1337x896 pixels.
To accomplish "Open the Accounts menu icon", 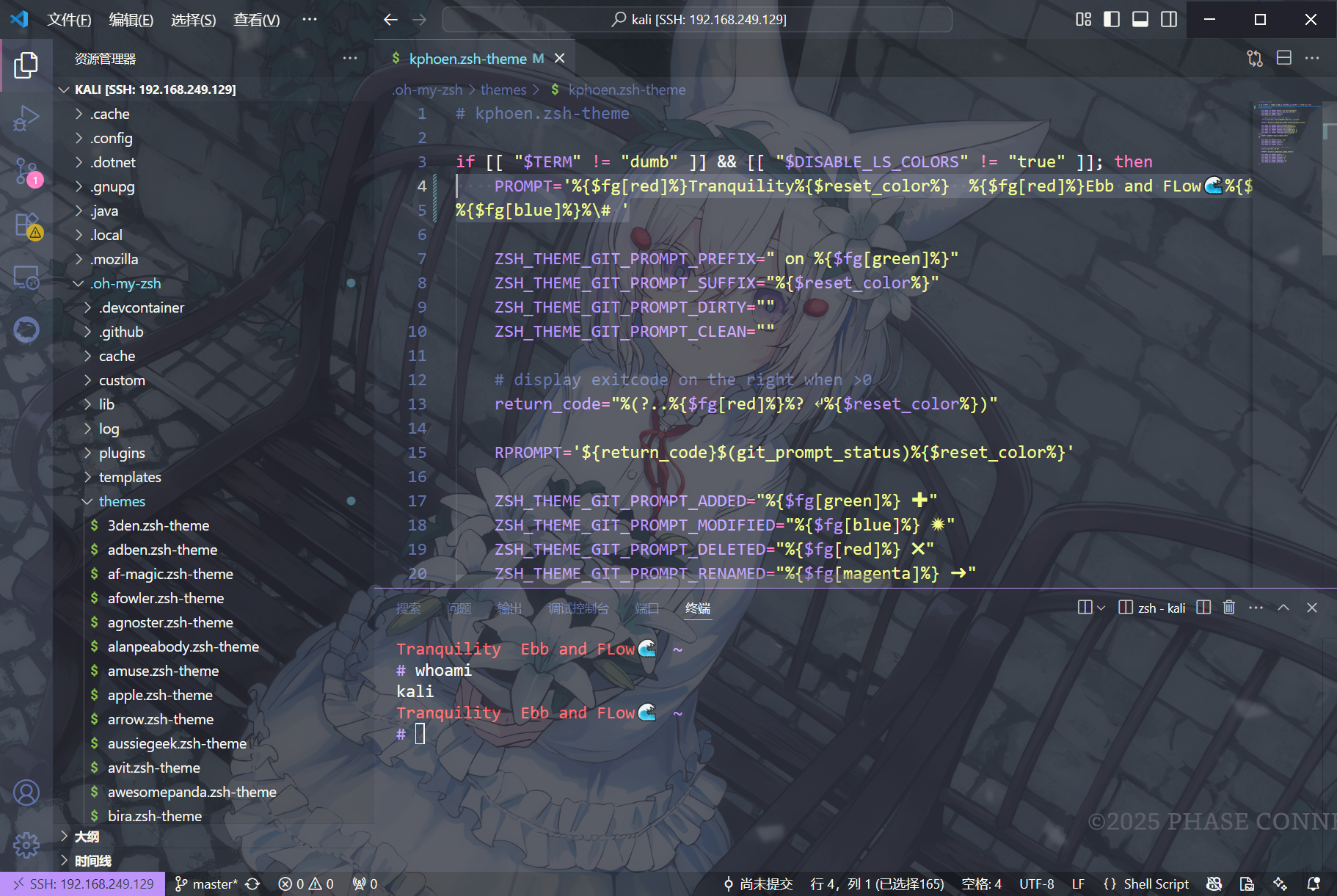I will (26, 793).
